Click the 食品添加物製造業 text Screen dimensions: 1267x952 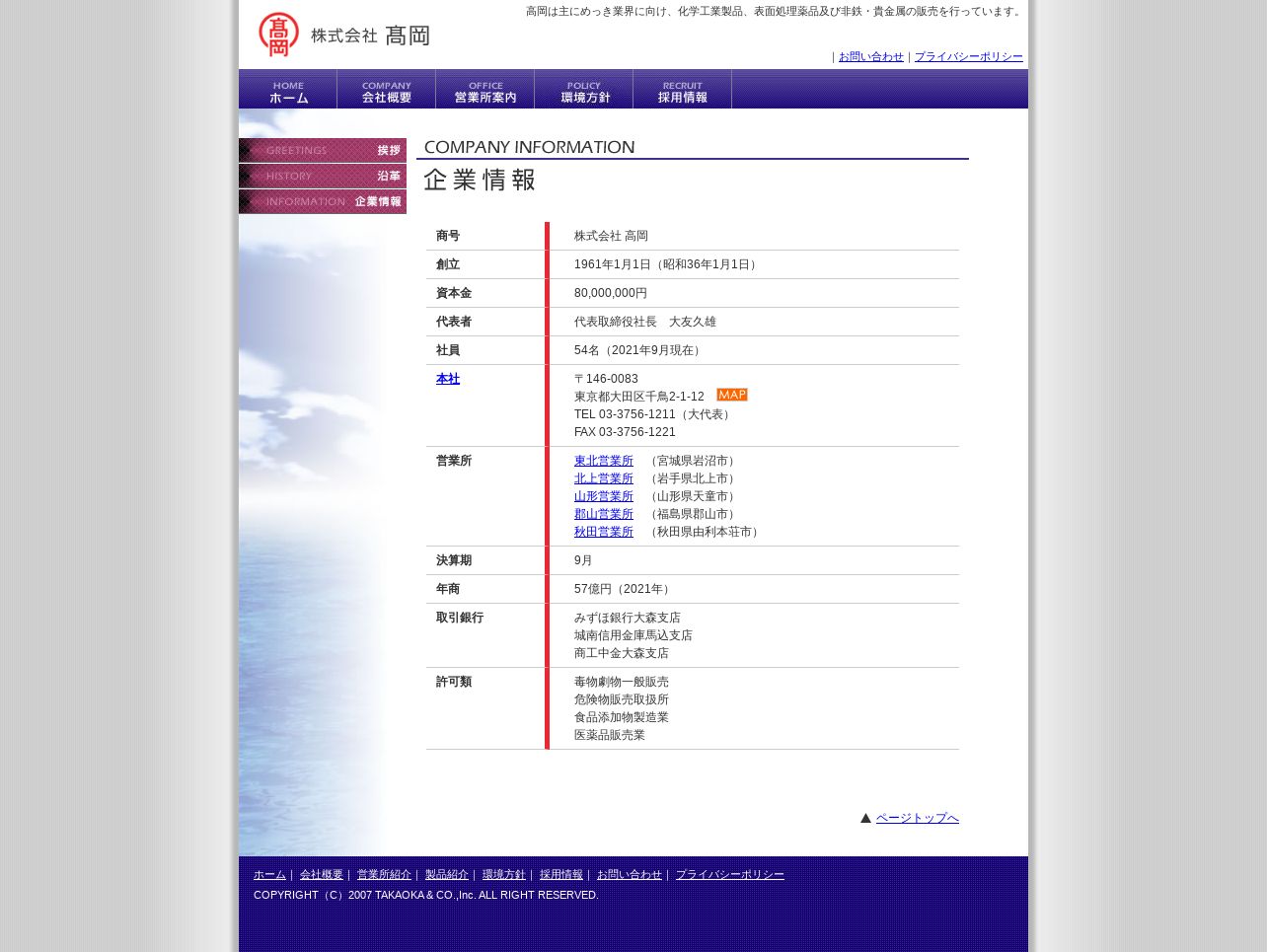coord(622,717)
